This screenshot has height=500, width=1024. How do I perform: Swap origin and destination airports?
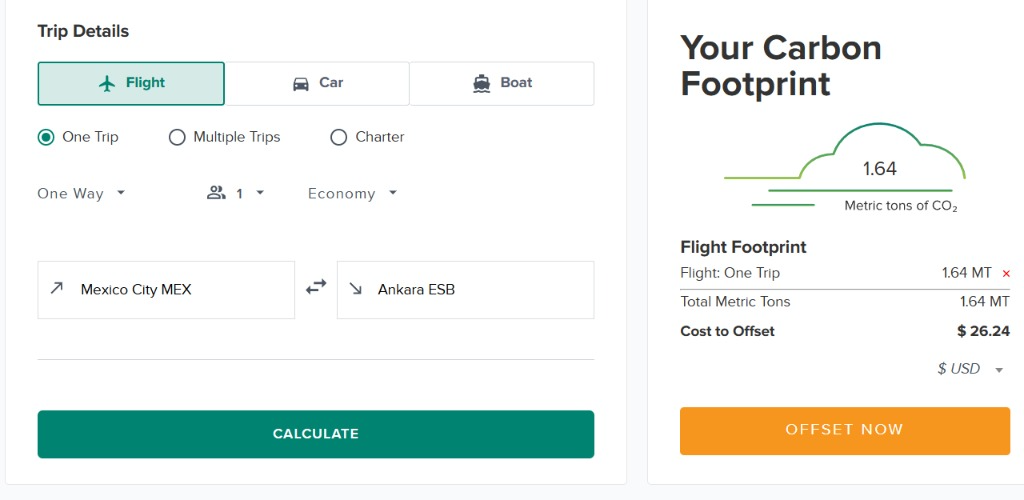(316, 287)
